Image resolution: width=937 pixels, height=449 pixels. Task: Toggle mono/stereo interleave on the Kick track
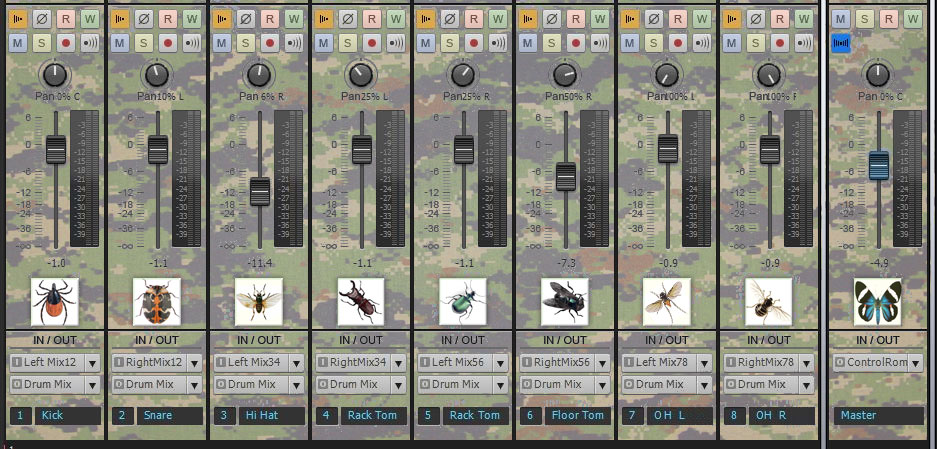pos(18,18)
